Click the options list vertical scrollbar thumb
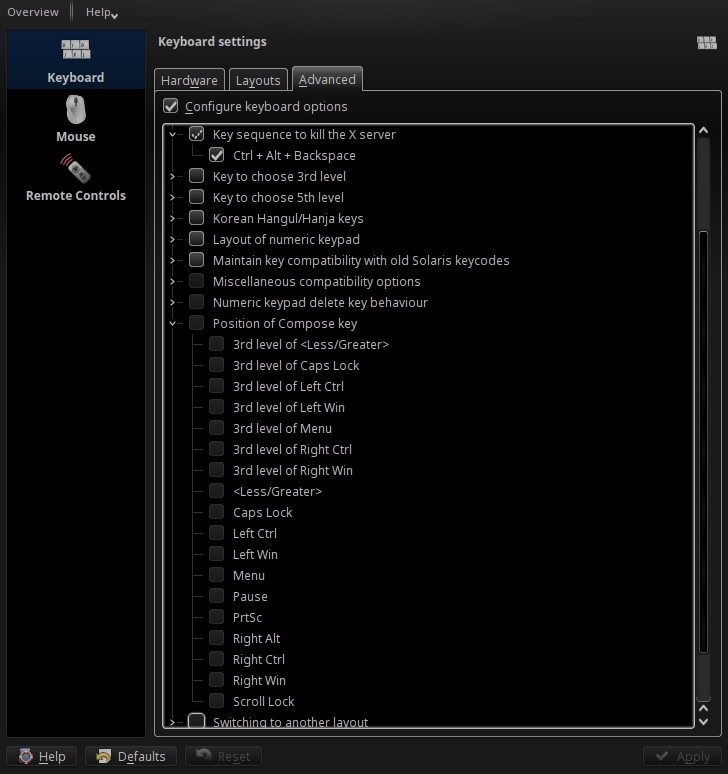 [x=704, y=442]
